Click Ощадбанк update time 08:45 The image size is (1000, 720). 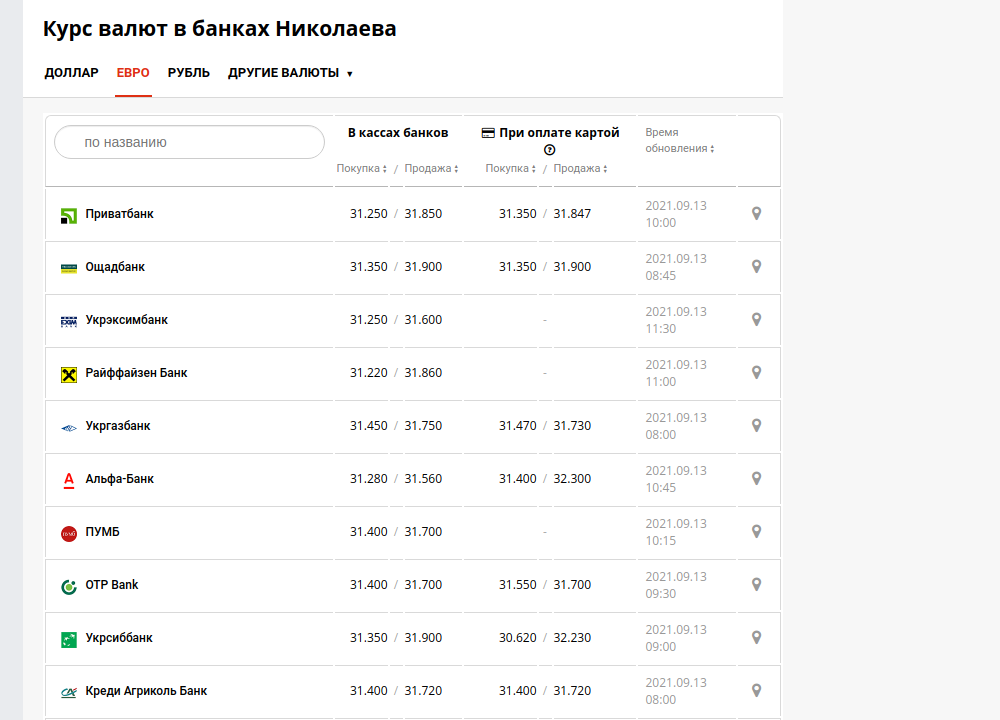[x=661, y=276]
